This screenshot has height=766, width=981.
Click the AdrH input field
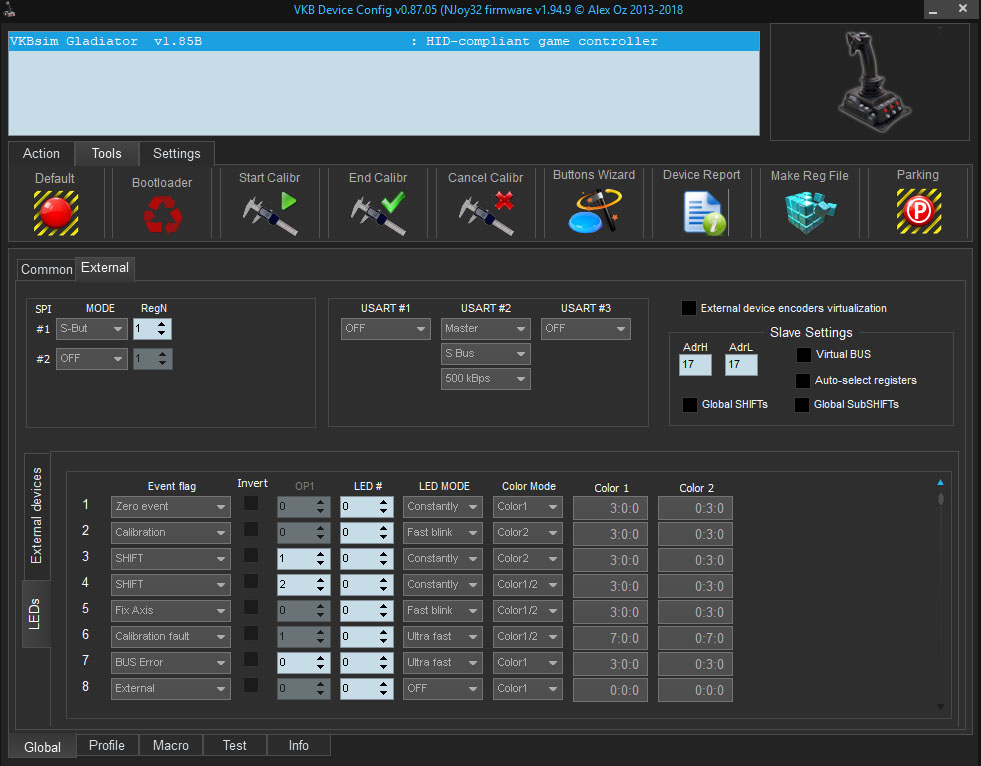[x=695, y=365]
